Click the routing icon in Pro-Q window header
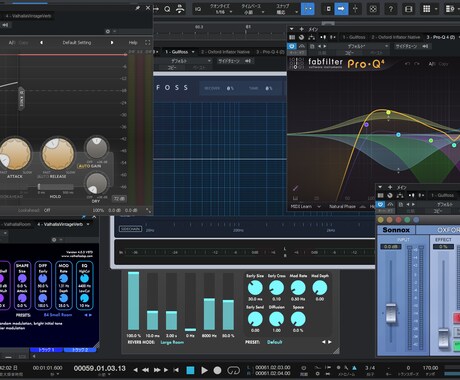 coord(312,37)
